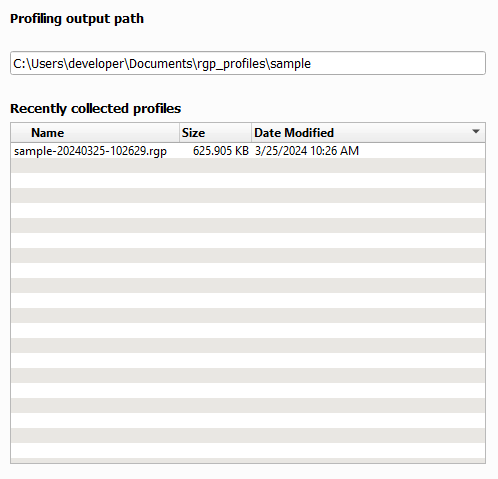Select the sample-20240325-102629.rgp profile row

tap(248, 151)
